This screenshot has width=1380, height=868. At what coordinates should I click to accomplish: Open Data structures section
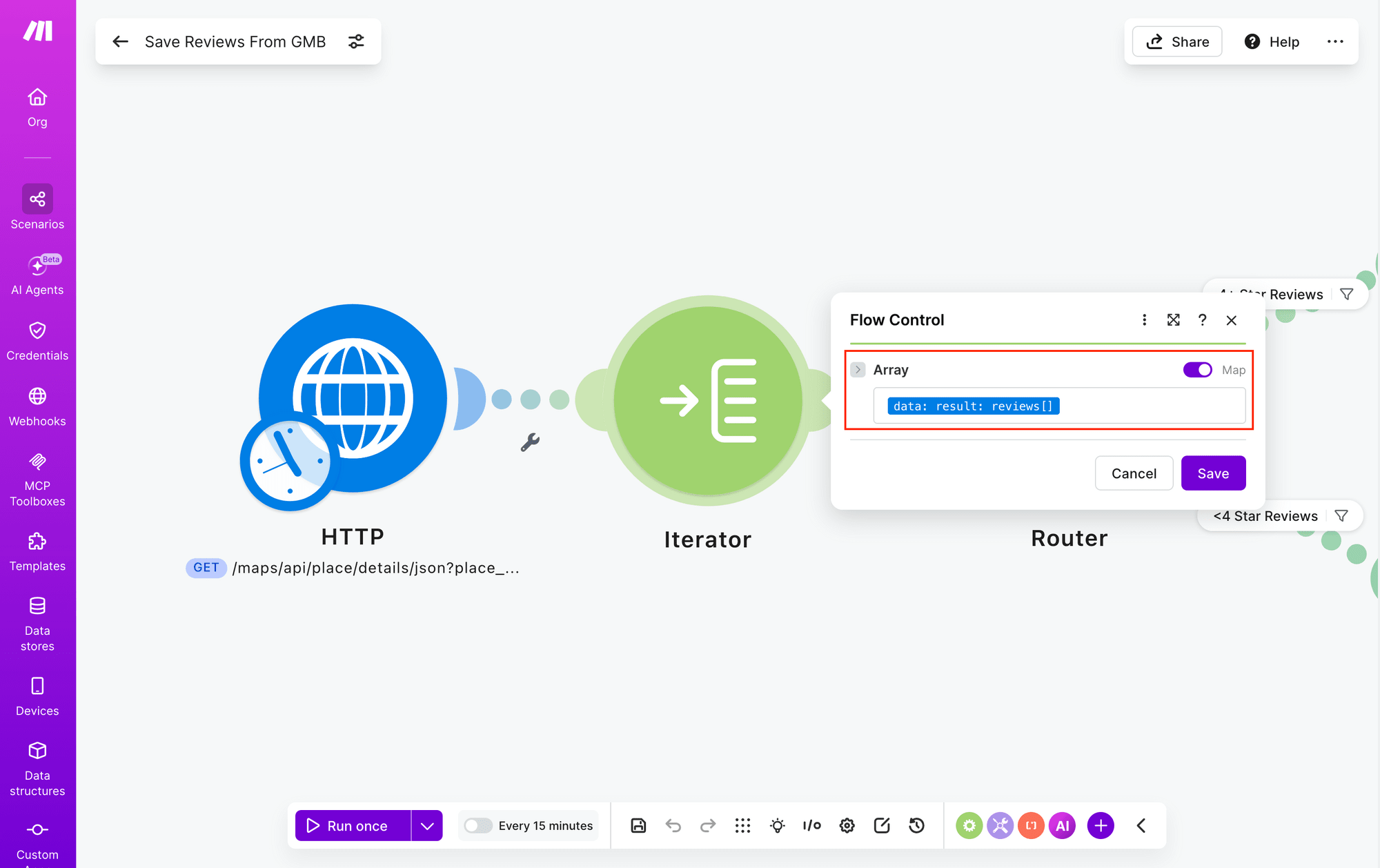37,769
